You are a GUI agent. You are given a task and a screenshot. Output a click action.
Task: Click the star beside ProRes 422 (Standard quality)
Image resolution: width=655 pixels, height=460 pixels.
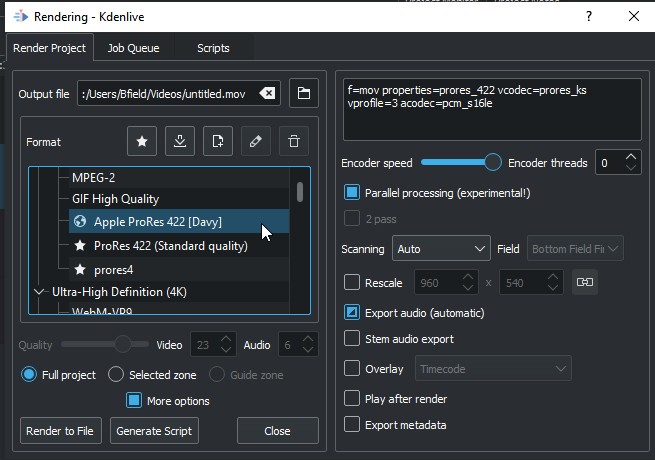pyautogui.click(x=80, y=245)
